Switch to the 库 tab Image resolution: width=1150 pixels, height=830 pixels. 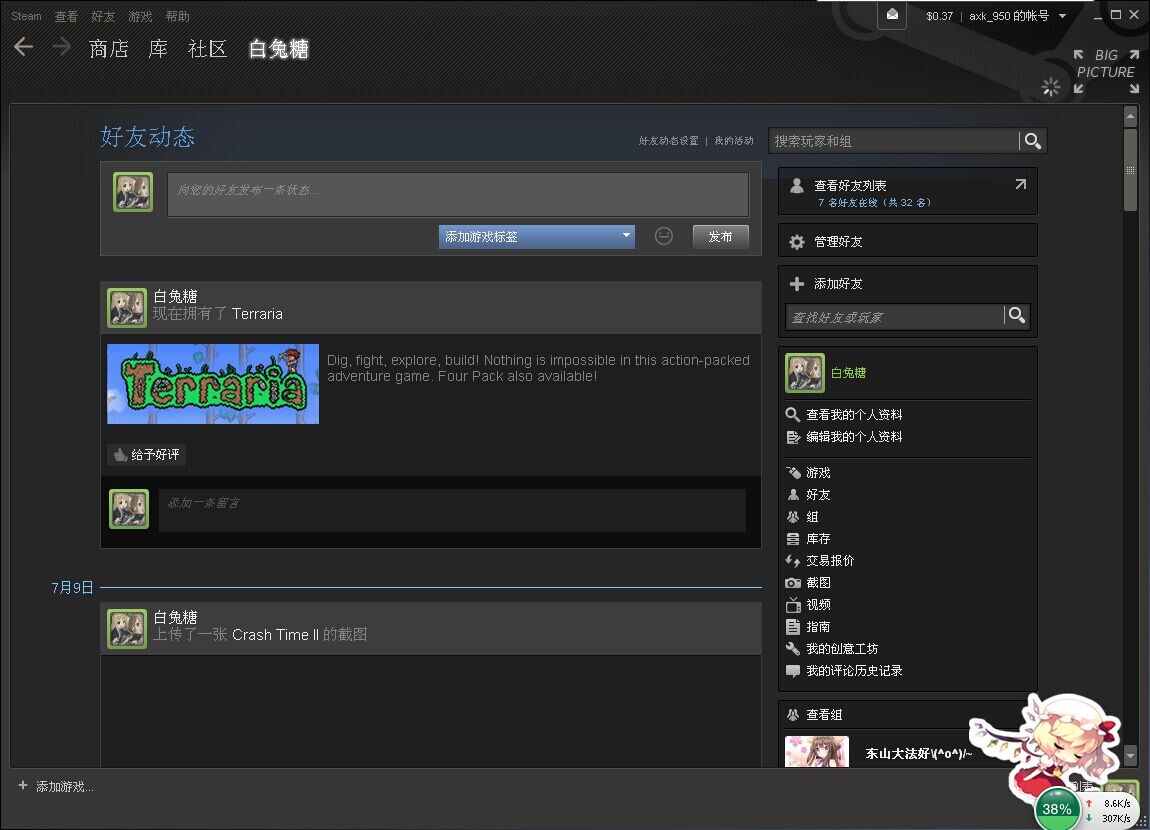coord(158,48)
